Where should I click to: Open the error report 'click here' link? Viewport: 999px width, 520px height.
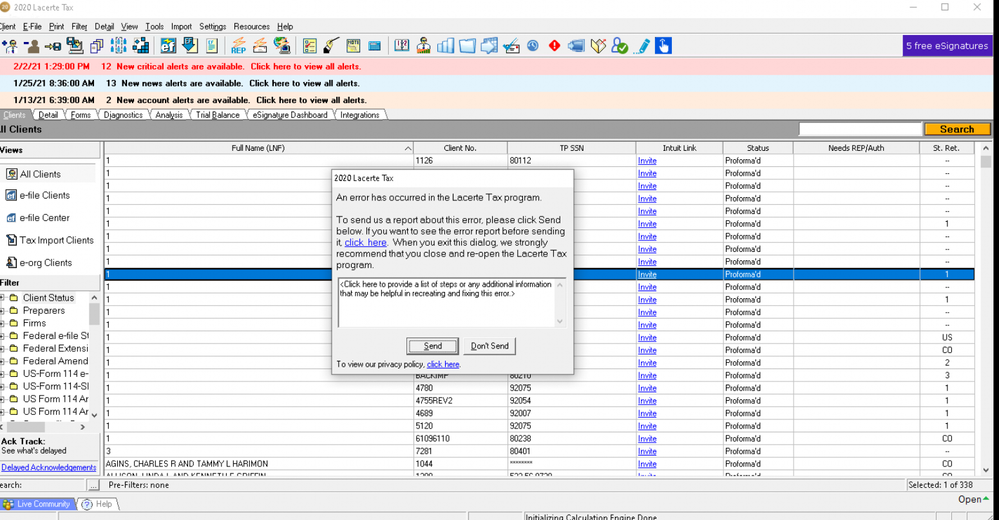(366, 243)
